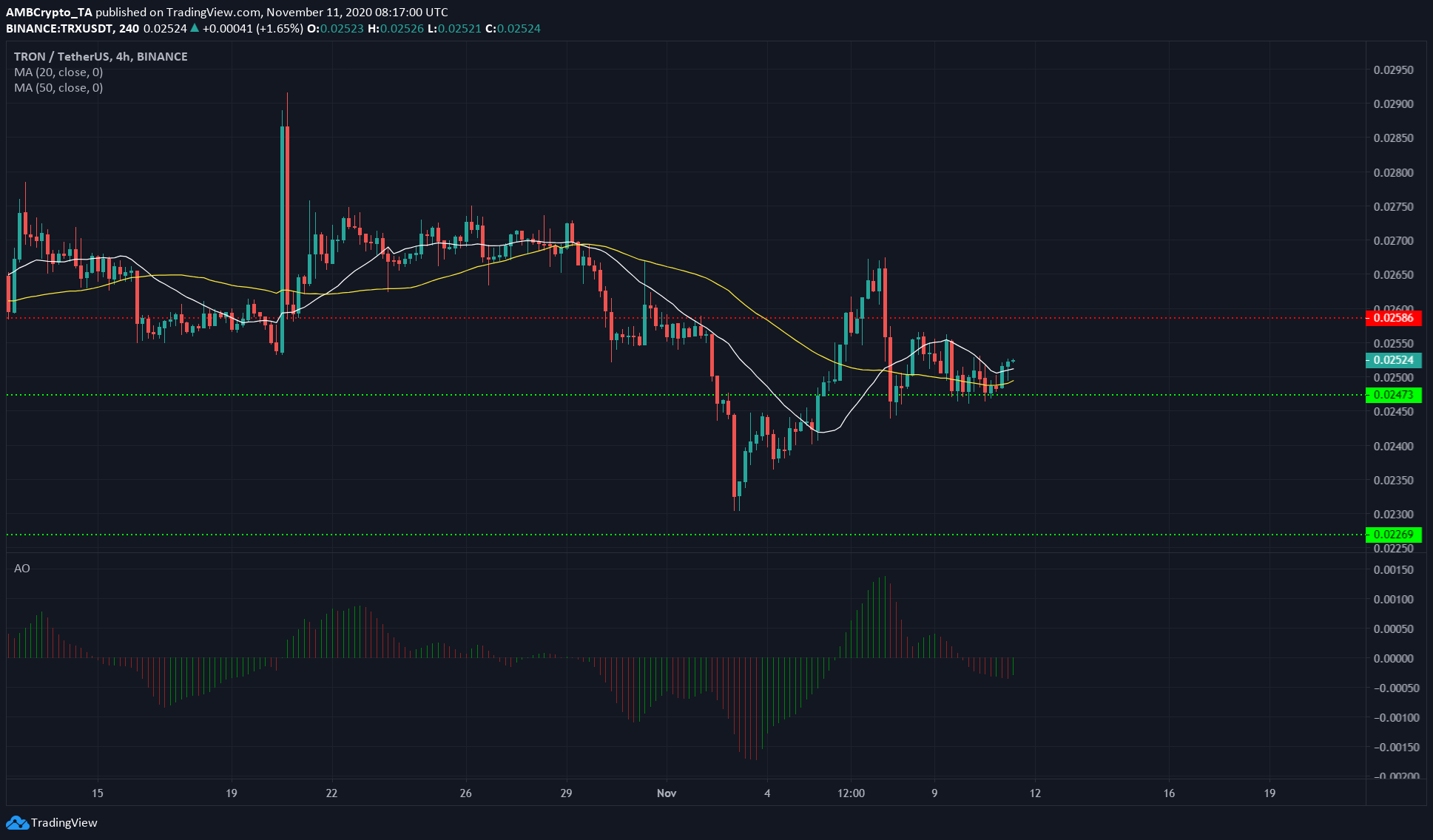Viewport: 1433px width, 840px height.
Task: Click the TradingView logo icon
Action: point(17,822)
